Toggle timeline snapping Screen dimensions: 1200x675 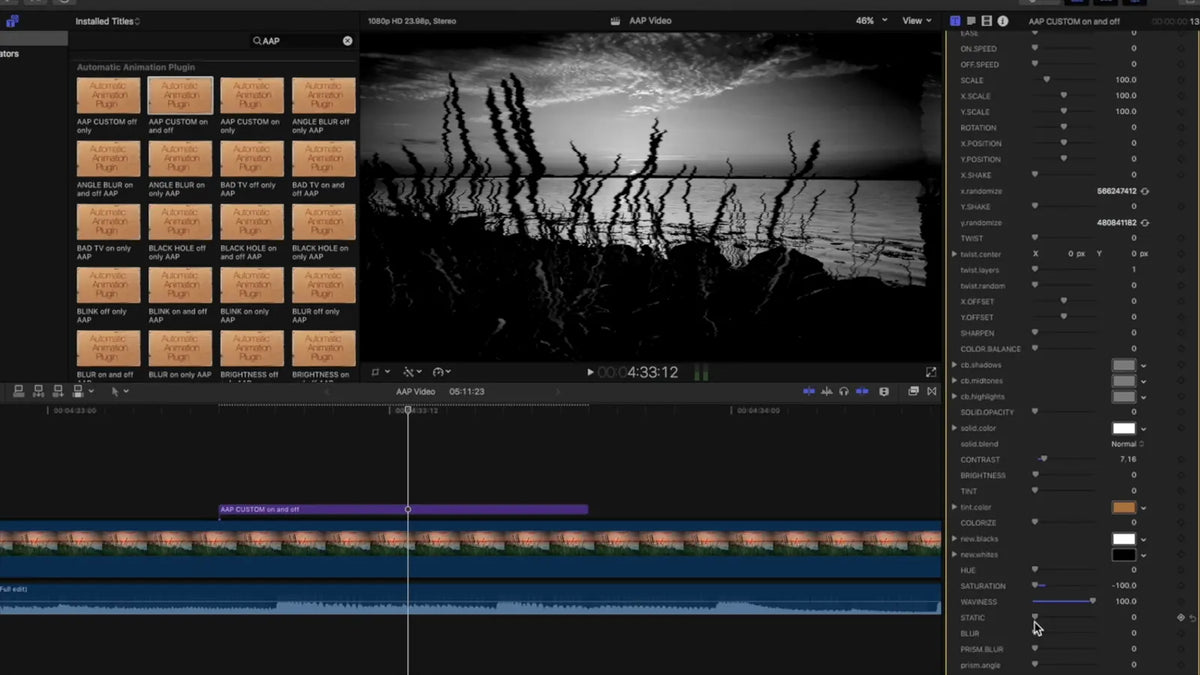(861, 391)
